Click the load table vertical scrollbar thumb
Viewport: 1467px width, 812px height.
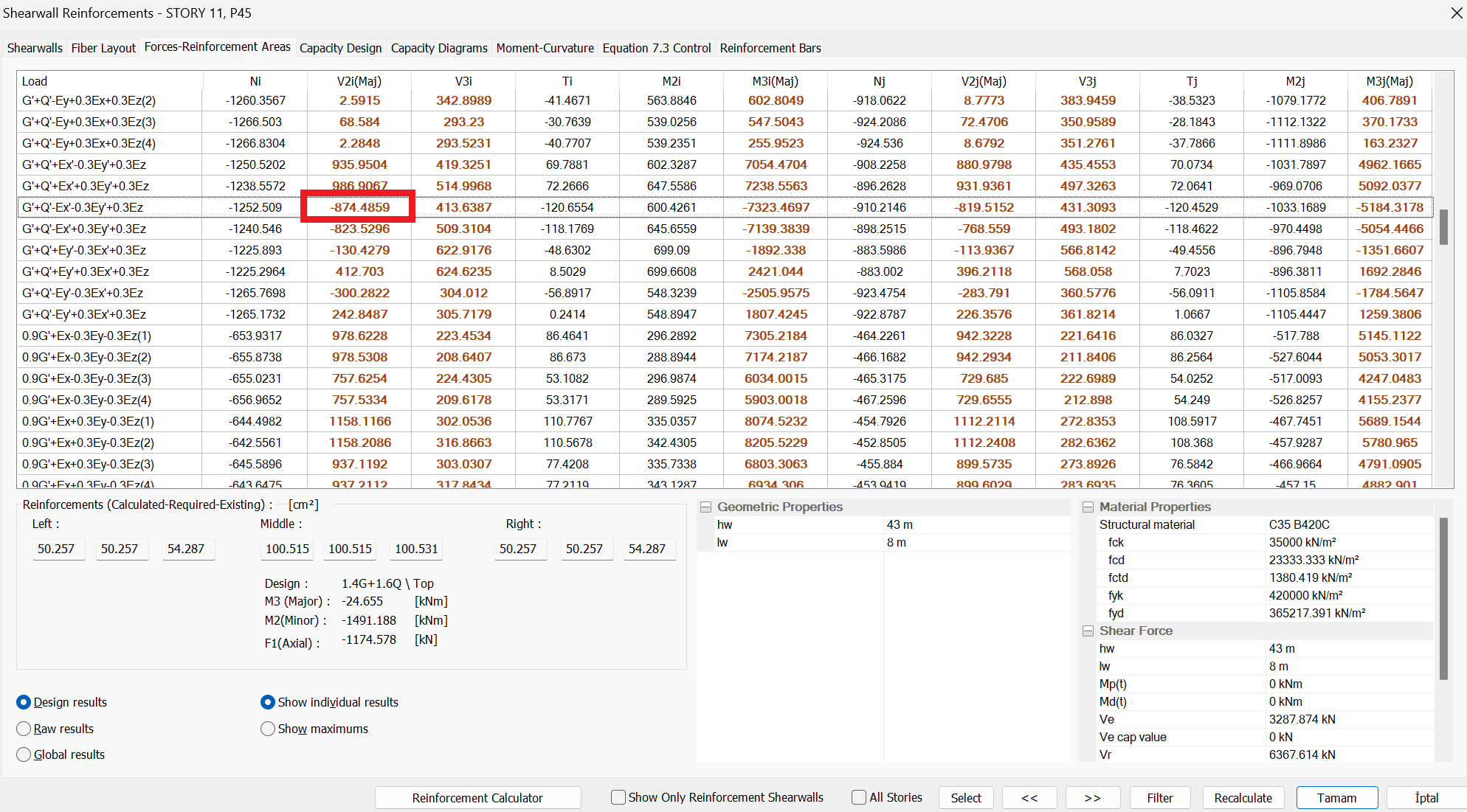tap(1443, 226)
